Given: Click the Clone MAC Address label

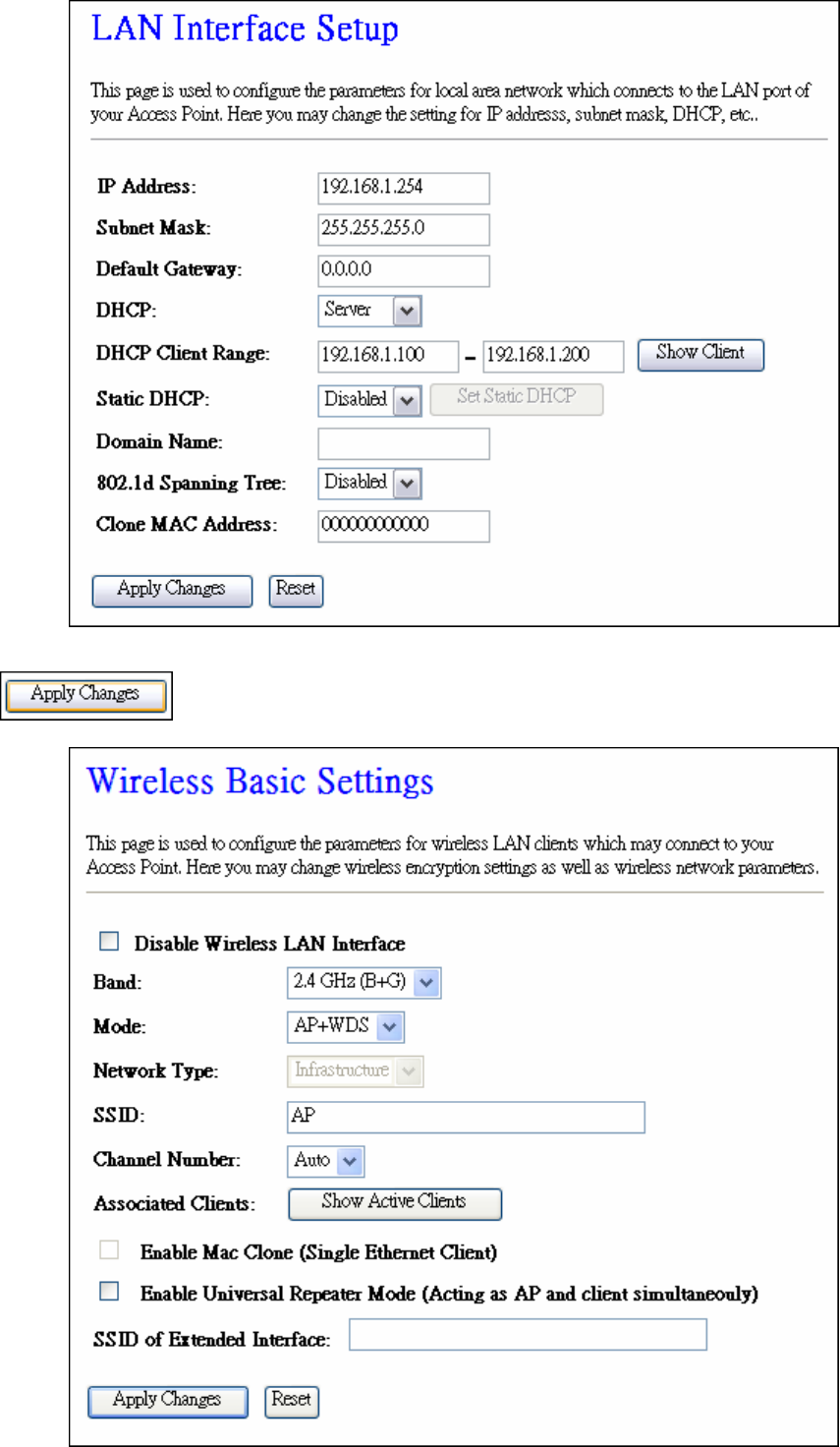Looking at the screenshot, I should (x=187, y=524).
